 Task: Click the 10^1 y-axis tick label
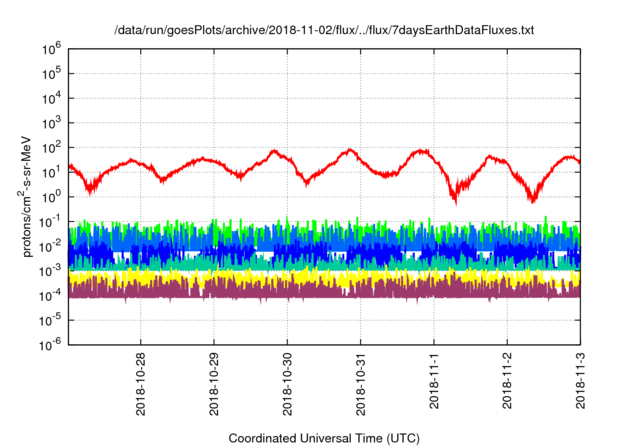(x=51, y=172)
